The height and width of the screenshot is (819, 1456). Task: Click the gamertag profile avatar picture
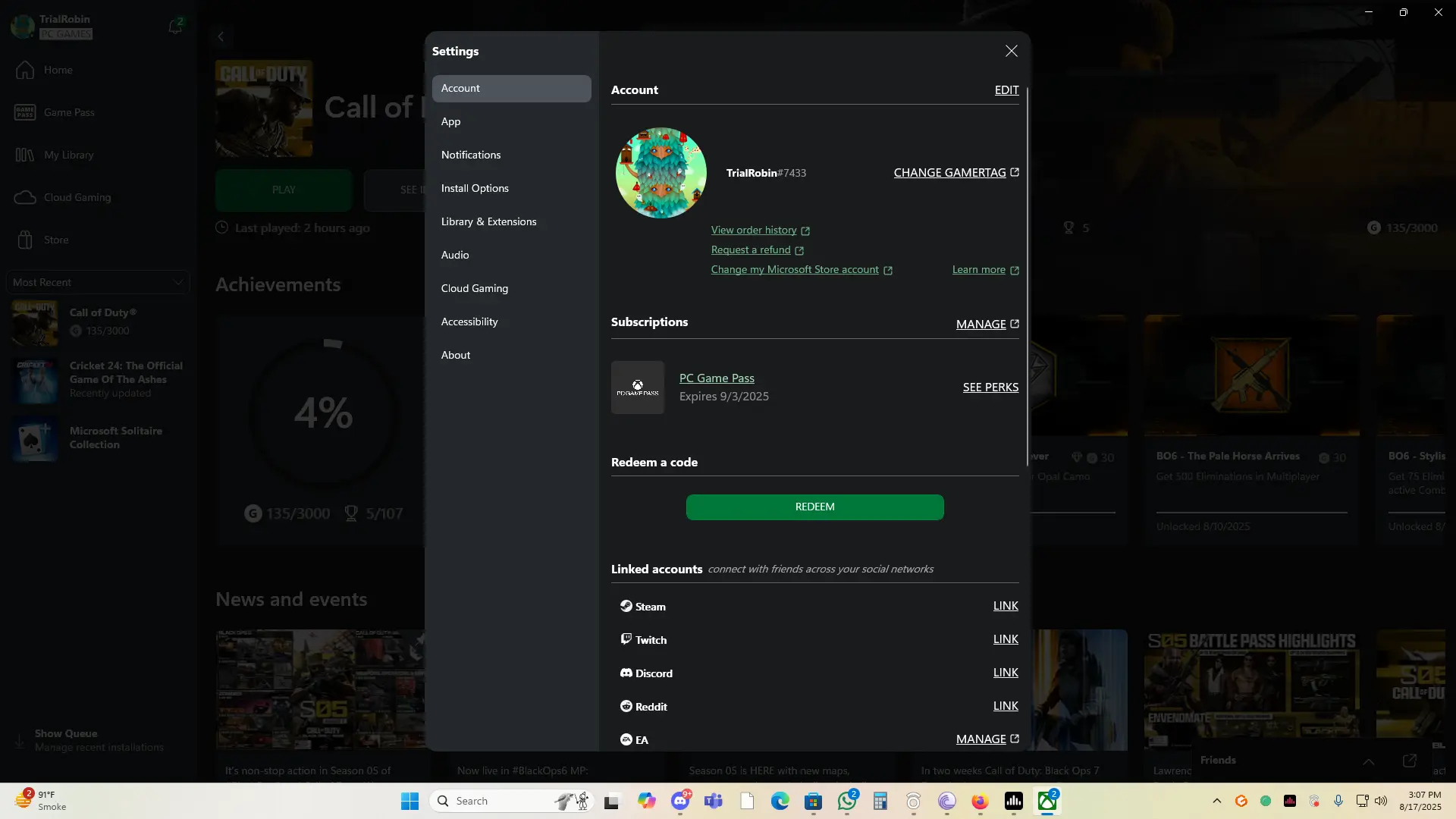[661, 173]
